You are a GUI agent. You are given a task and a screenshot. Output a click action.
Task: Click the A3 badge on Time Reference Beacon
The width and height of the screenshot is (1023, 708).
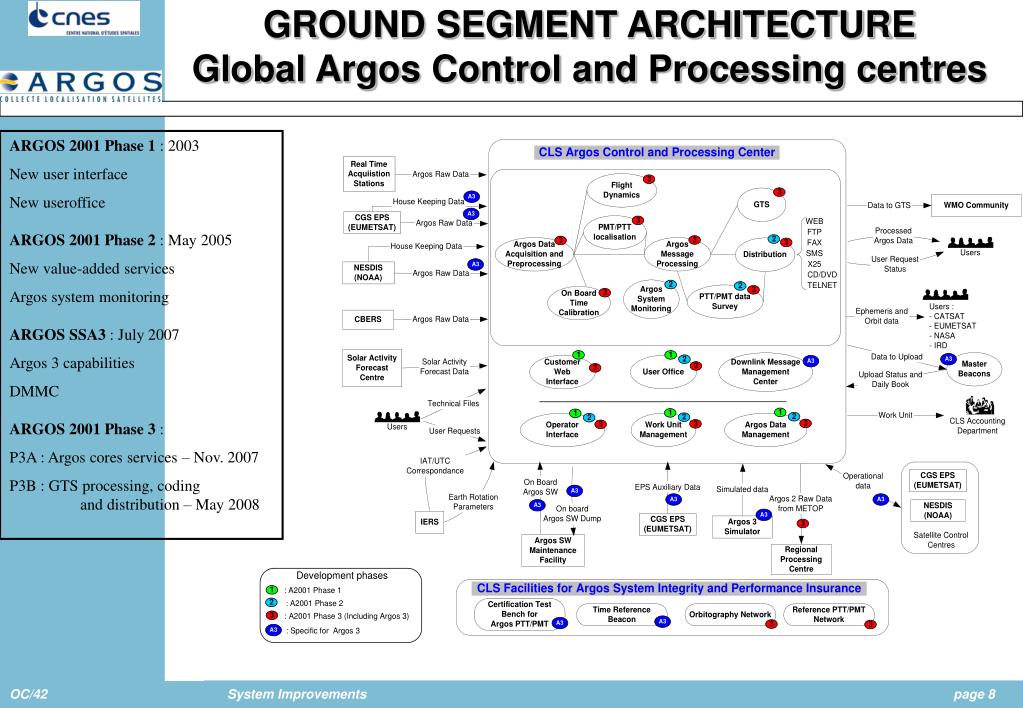[662, 621]
